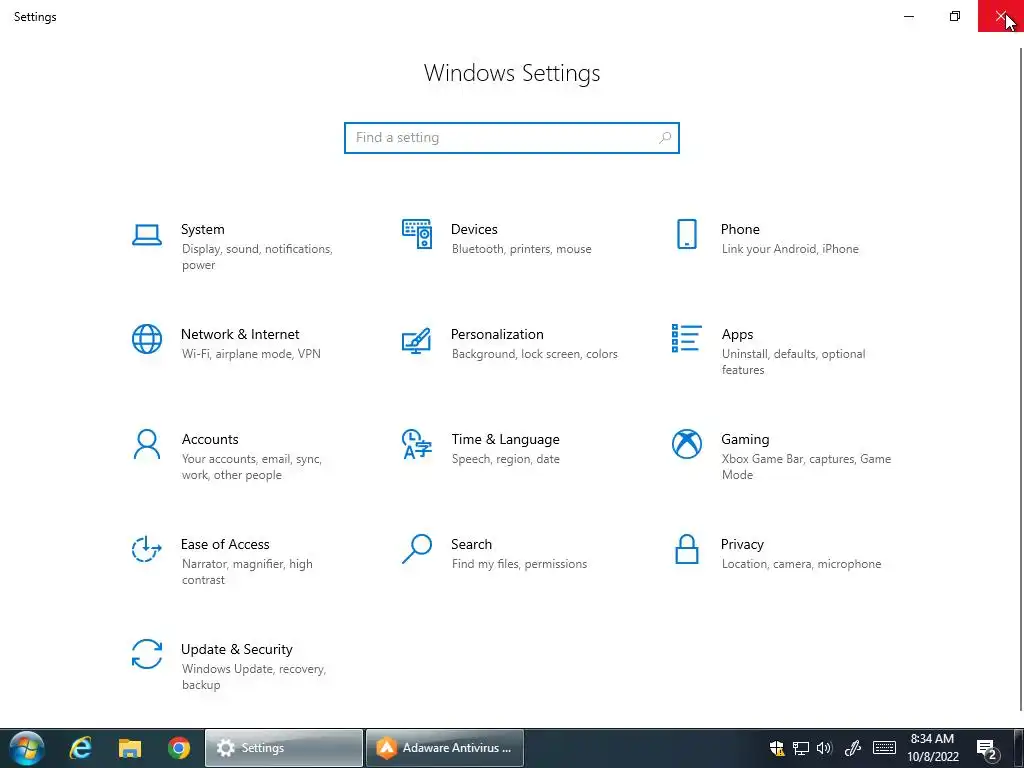Open the Ease of Access title link

coord(225,544)
